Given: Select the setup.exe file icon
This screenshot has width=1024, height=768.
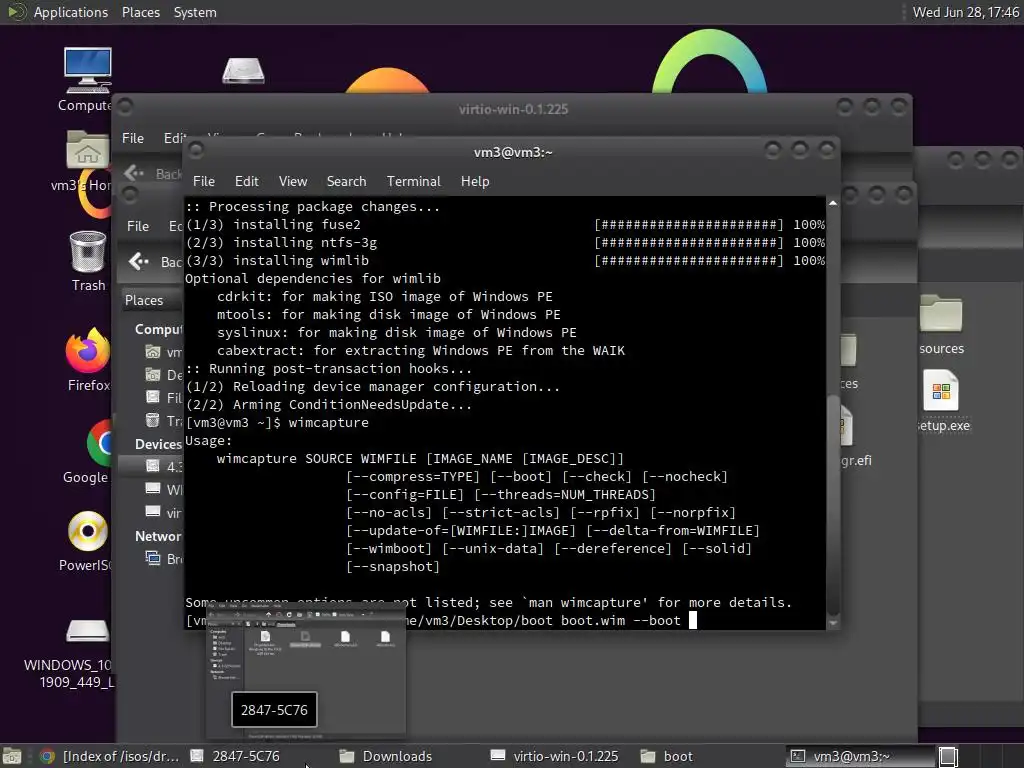Looking at the screenshot, I should point(942,400).
